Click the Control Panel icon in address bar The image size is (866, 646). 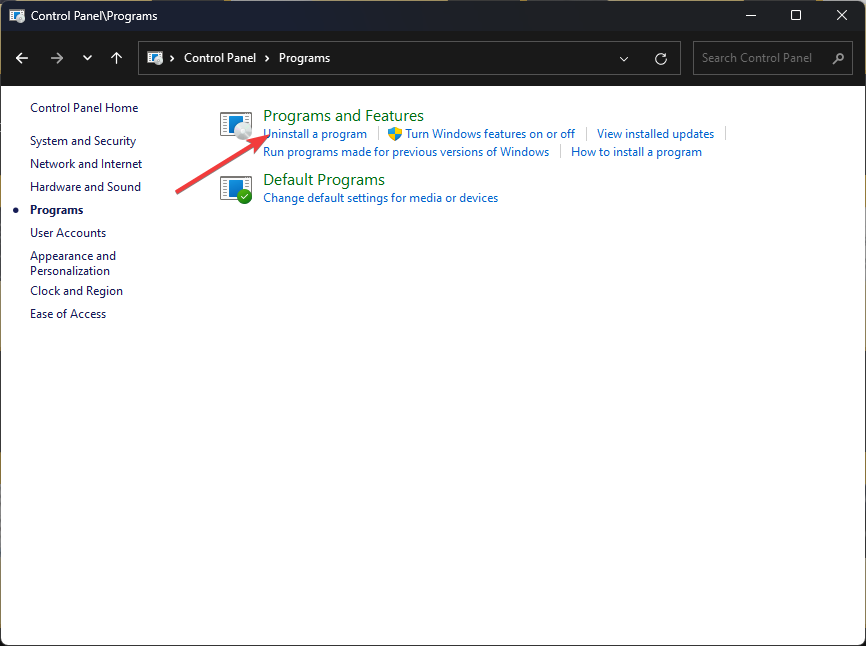(x=155, y=58)
